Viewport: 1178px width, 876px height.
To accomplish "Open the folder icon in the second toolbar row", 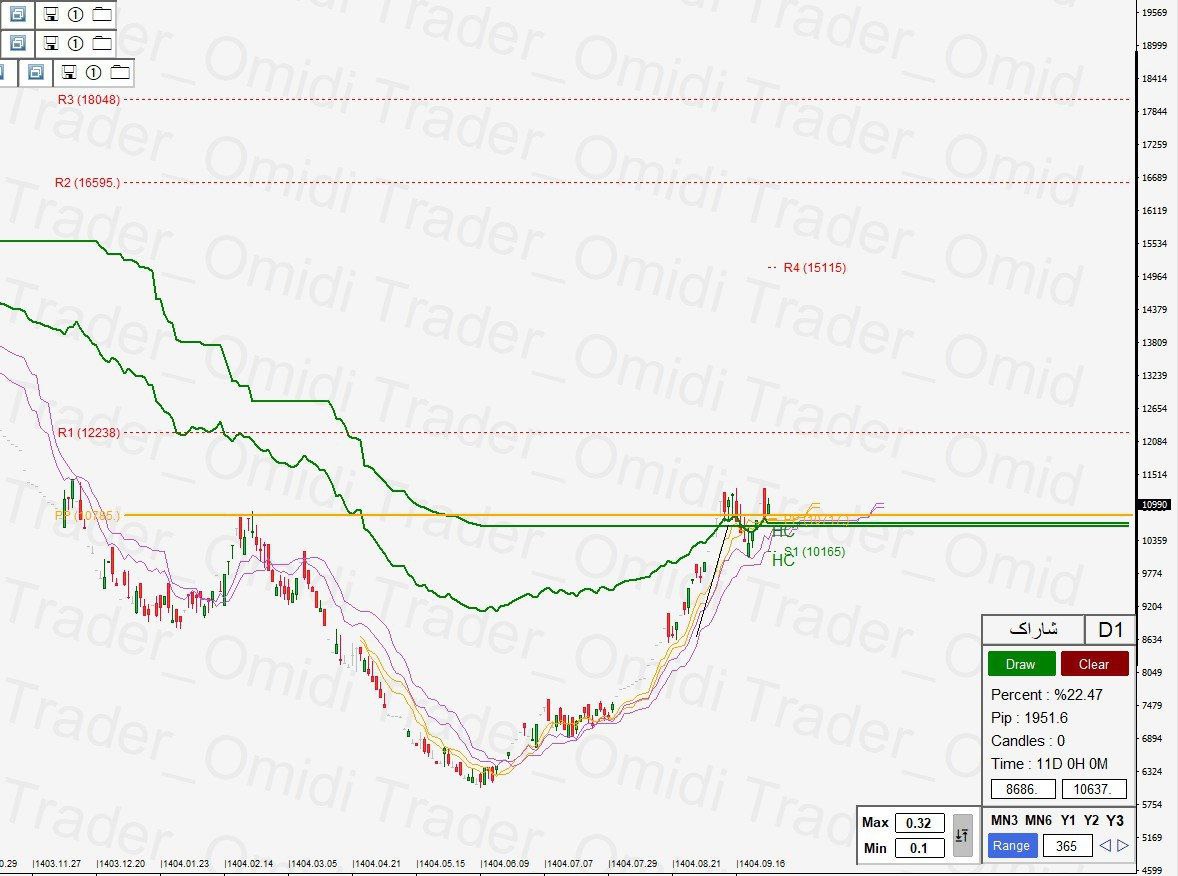I will coord(102,44).
